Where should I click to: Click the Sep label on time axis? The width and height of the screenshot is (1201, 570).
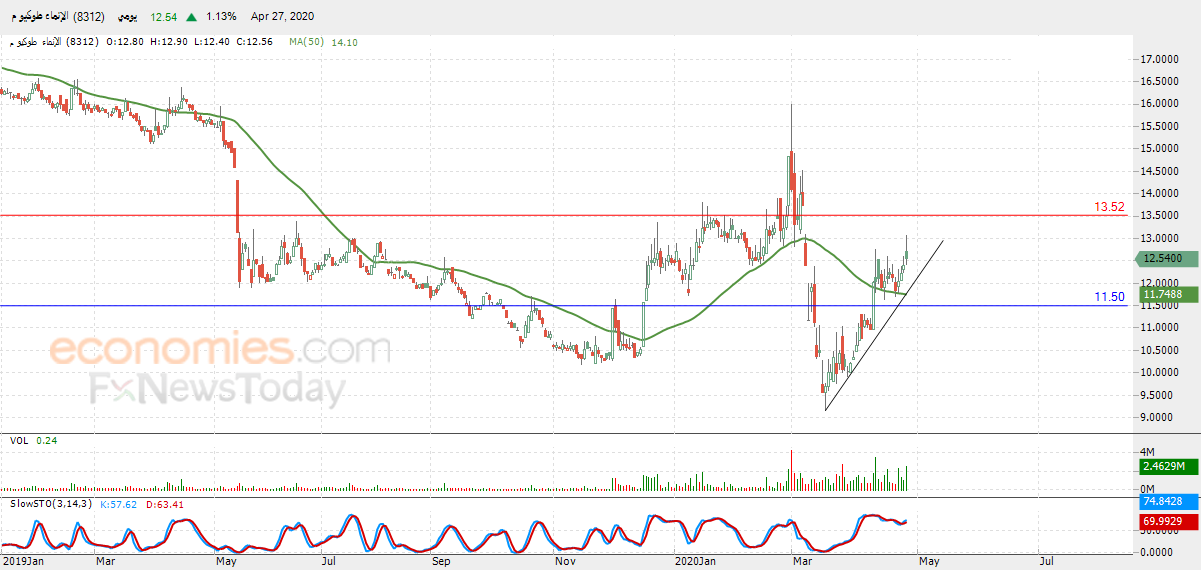pyautogui.click(x=441, y=562)
